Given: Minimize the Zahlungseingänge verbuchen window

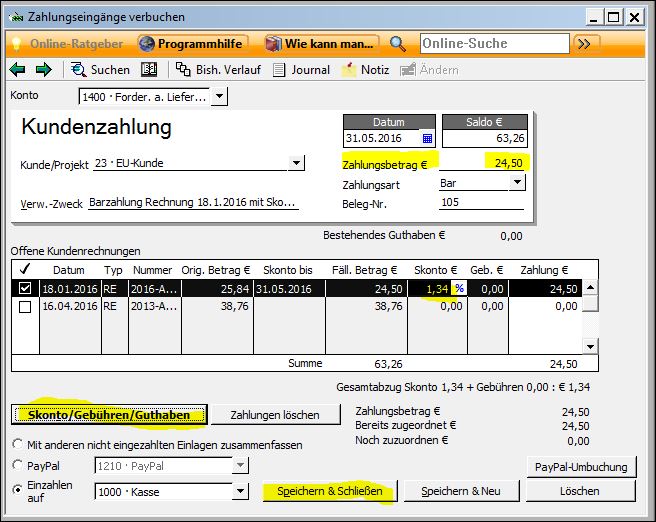Looking at the screenshot, I should coord(594,18).
